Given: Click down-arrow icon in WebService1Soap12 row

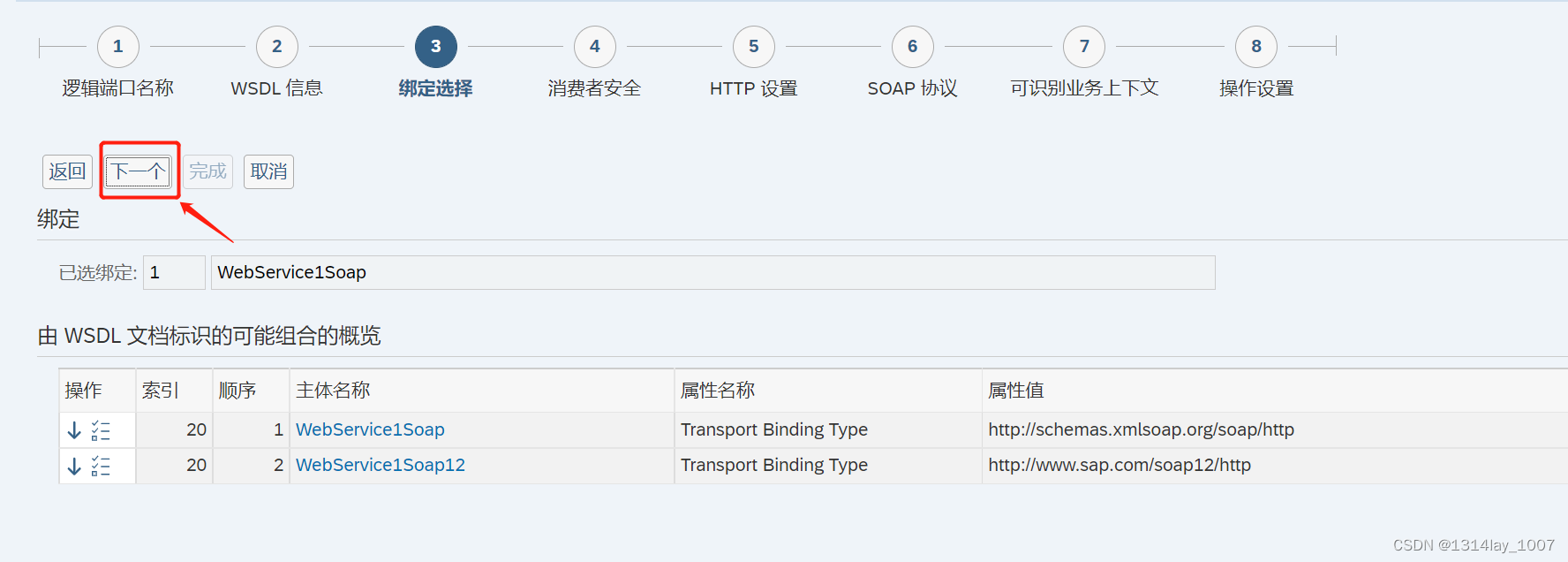Looking at the screenshot, I should tap(74, 466).
